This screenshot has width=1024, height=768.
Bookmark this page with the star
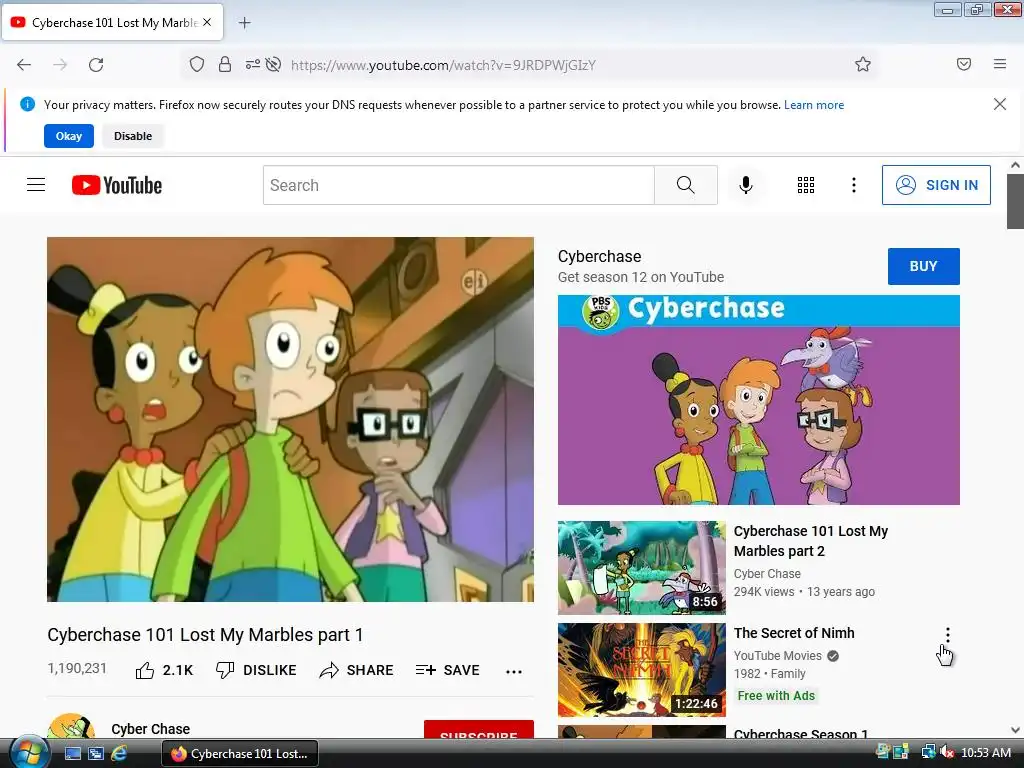click(863, 64)
